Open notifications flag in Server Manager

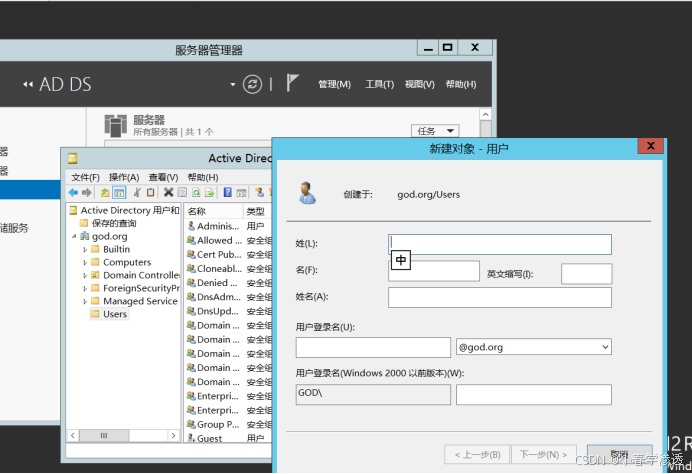(292, 83)
